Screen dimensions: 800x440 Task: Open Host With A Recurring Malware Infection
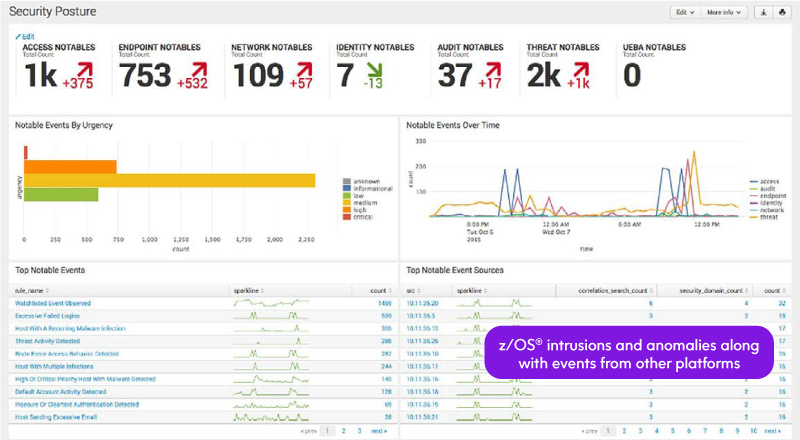click(70, 328)
